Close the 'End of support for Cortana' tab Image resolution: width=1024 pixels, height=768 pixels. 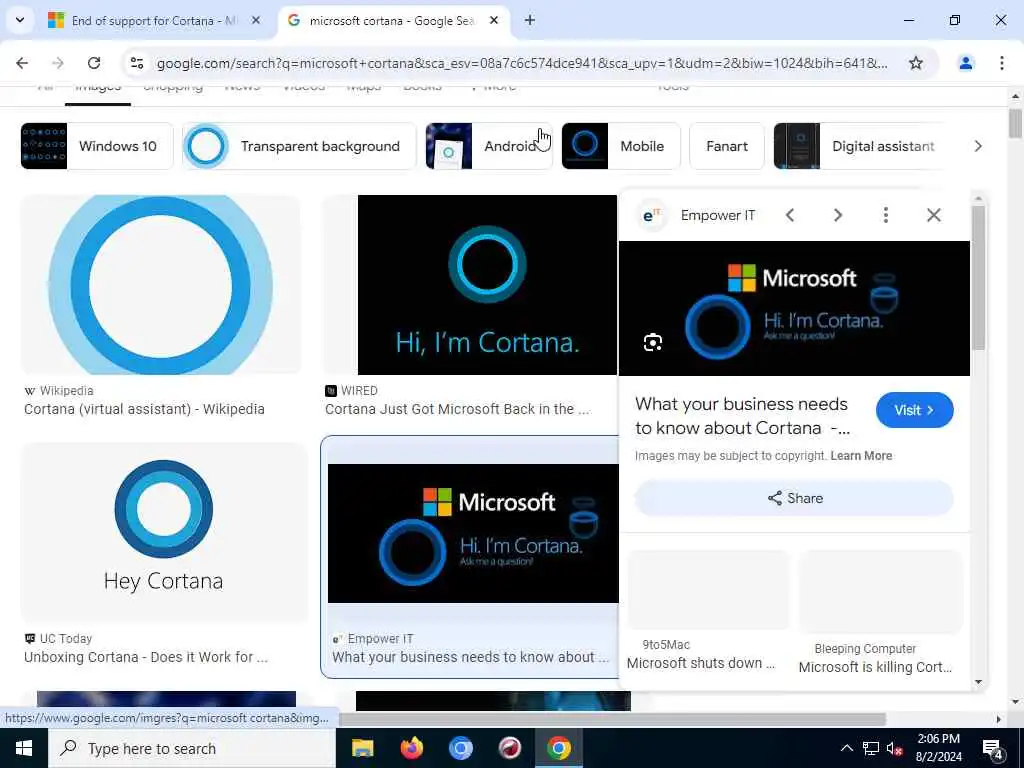tap(256, 20)
